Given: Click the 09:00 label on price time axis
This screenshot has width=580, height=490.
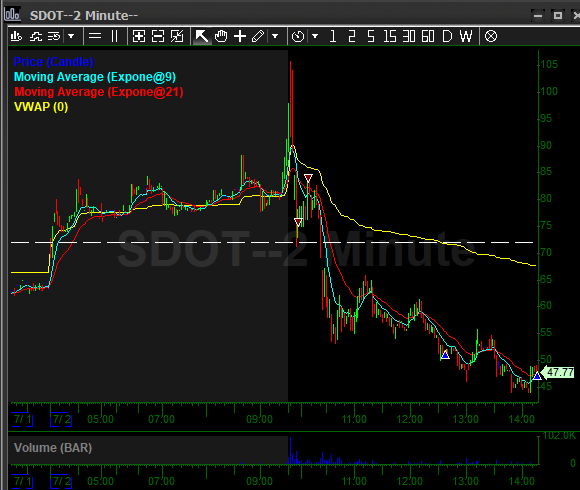Looking at the screenshot, I should coord(259,419).
